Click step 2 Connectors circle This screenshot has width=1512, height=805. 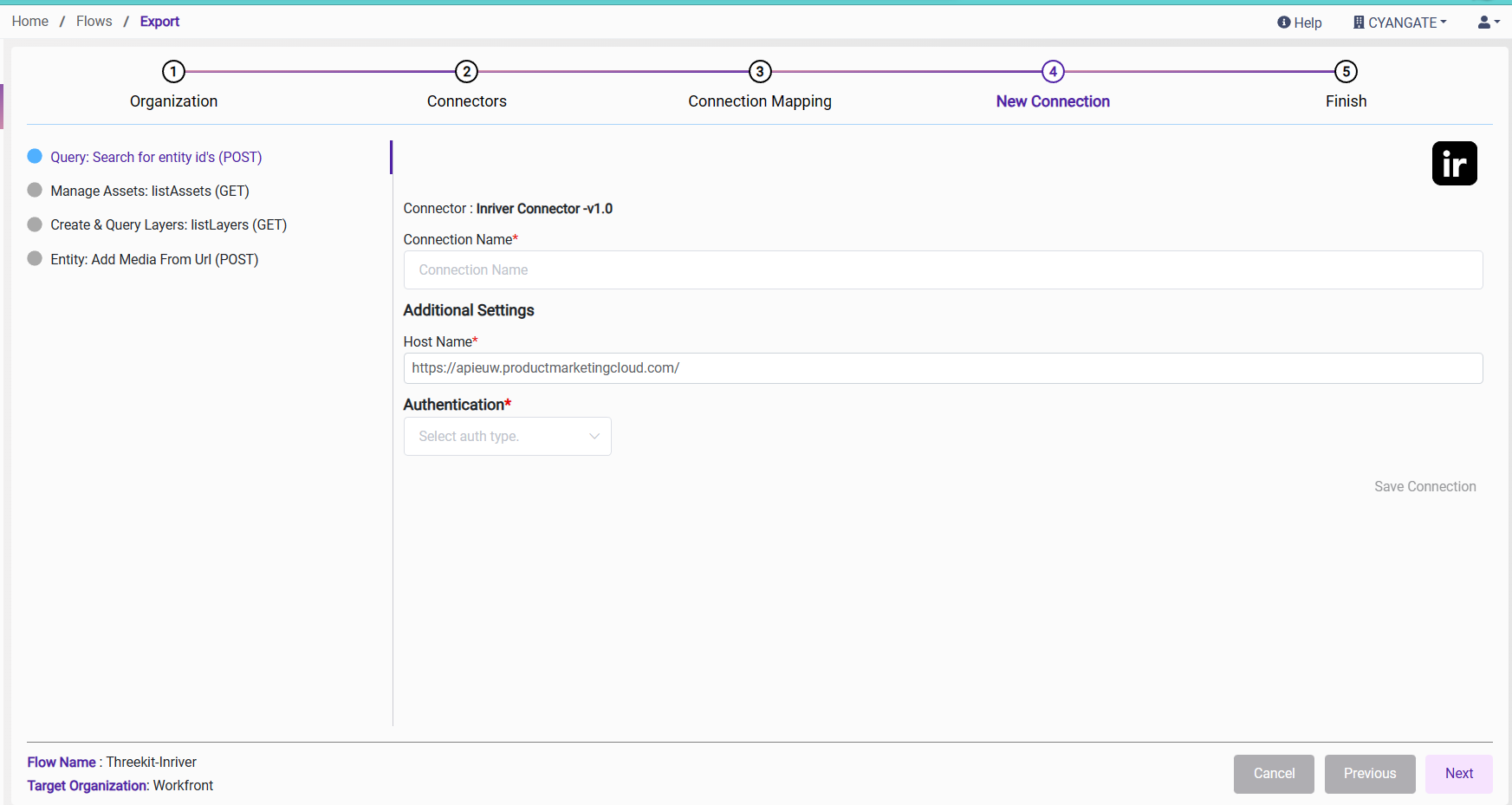[x=466, y=72]
